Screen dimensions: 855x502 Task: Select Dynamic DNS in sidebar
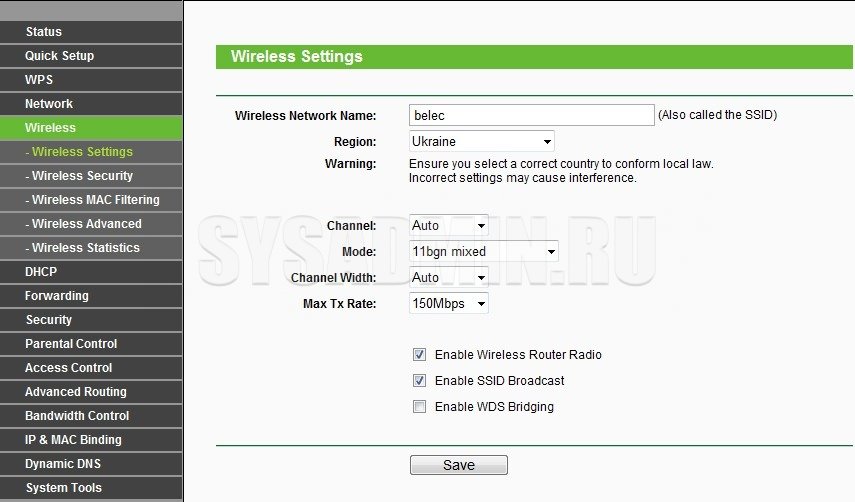click(x=63, y=464)
